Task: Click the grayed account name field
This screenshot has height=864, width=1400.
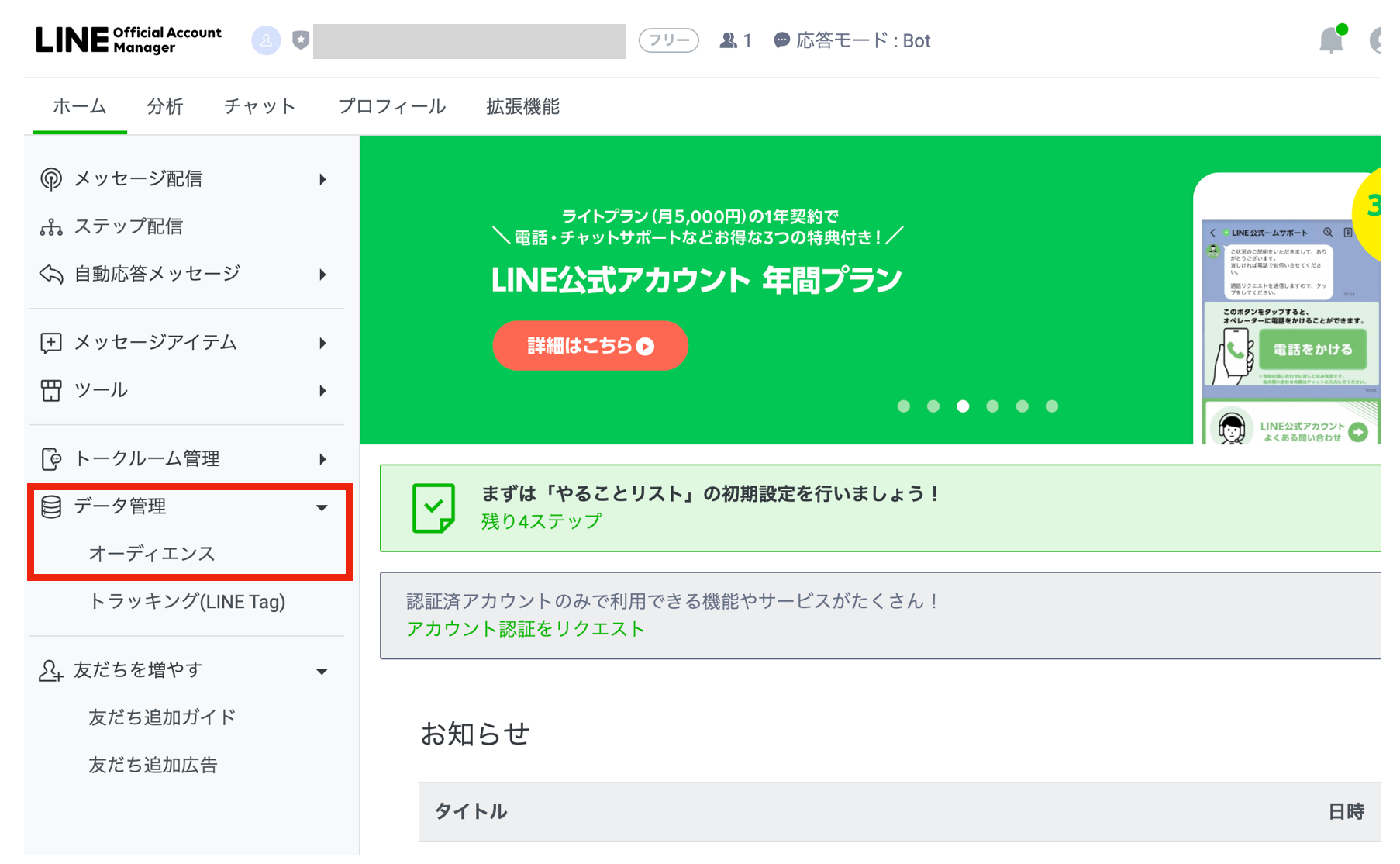Action: 469,41
